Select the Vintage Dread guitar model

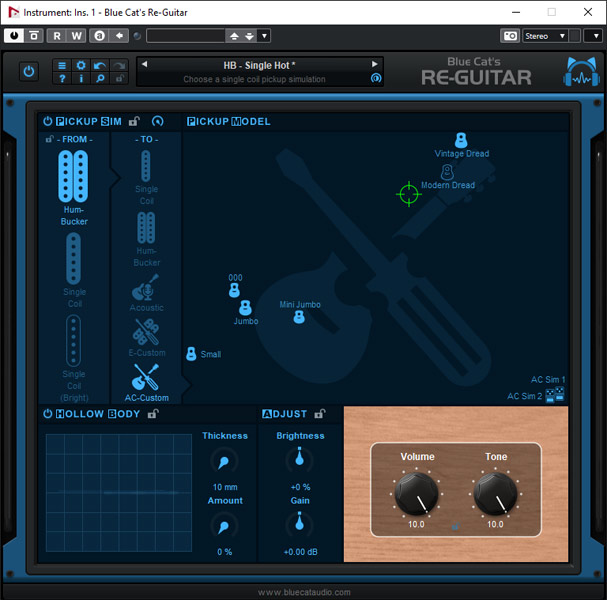[461, 140]
